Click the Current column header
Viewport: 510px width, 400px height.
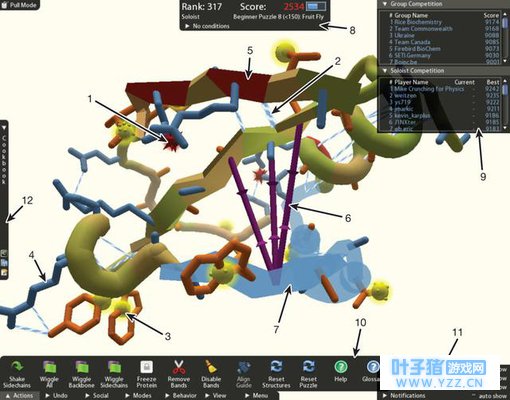(x=464, y=82)
